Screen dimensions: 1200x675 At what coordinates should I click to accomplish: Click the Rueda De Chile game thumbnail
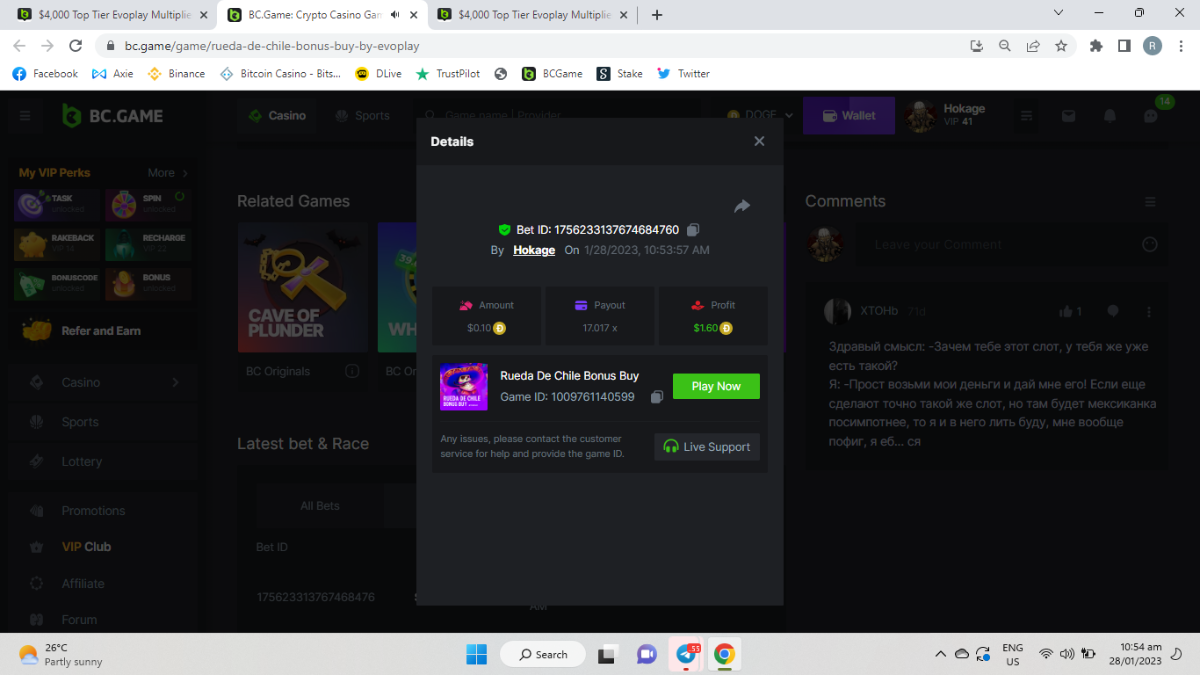click(464, 387)
